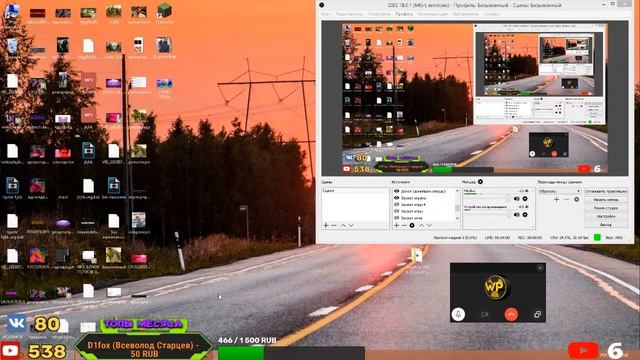Toggle camera in the call overlay
The height and width of the screenshot is (360, 640).
pyautogui.click(x=484, y=314)
